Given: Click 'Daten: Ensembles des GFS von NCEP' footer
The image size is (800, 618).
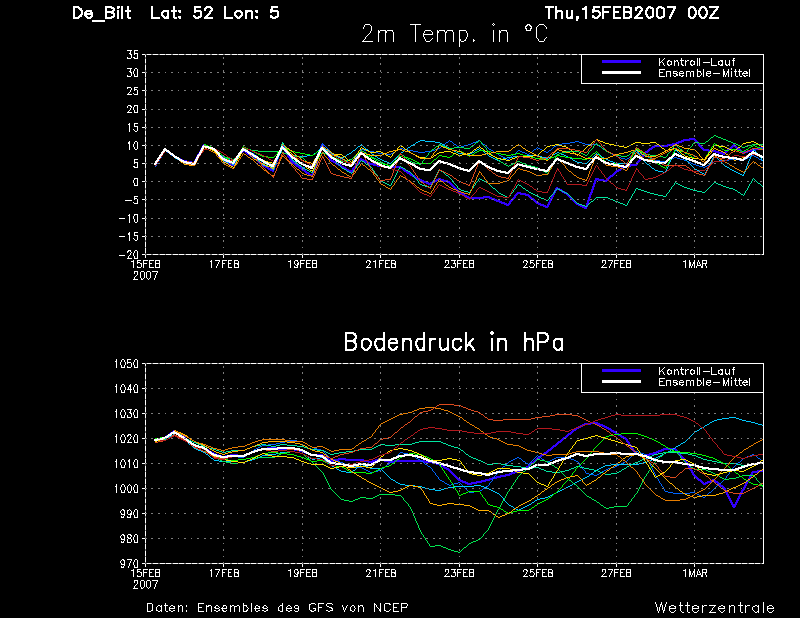Looking at the screenshot, I should pos(277,608).
